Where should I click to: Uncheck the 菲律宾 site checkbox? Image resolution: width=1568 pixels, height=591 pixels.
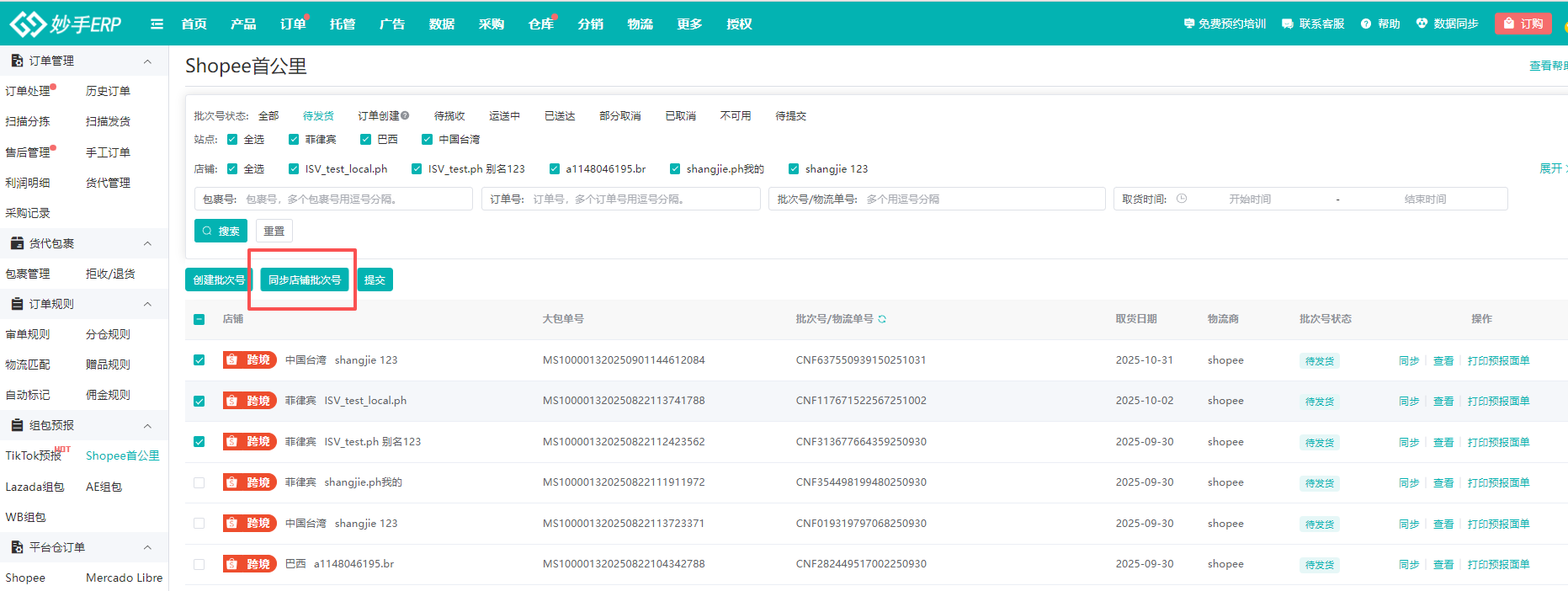pos(294,140)
